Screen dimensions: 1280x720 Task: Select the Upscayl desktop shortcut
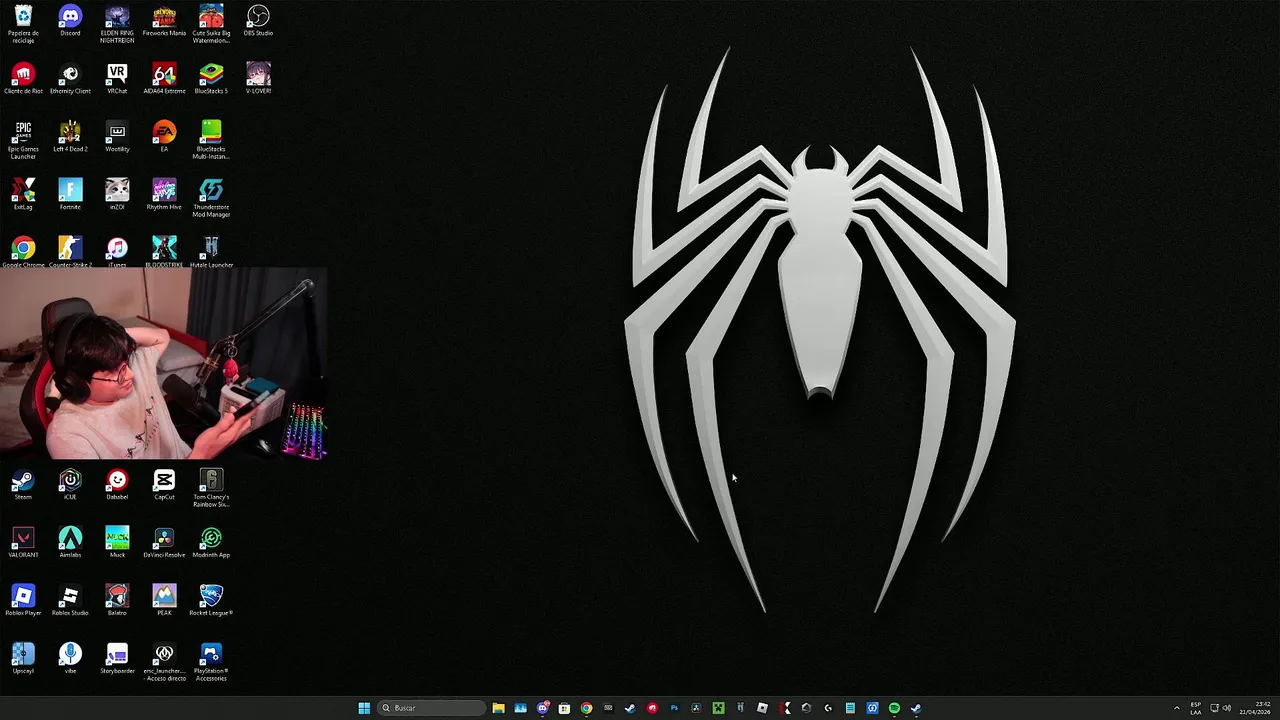23,658
